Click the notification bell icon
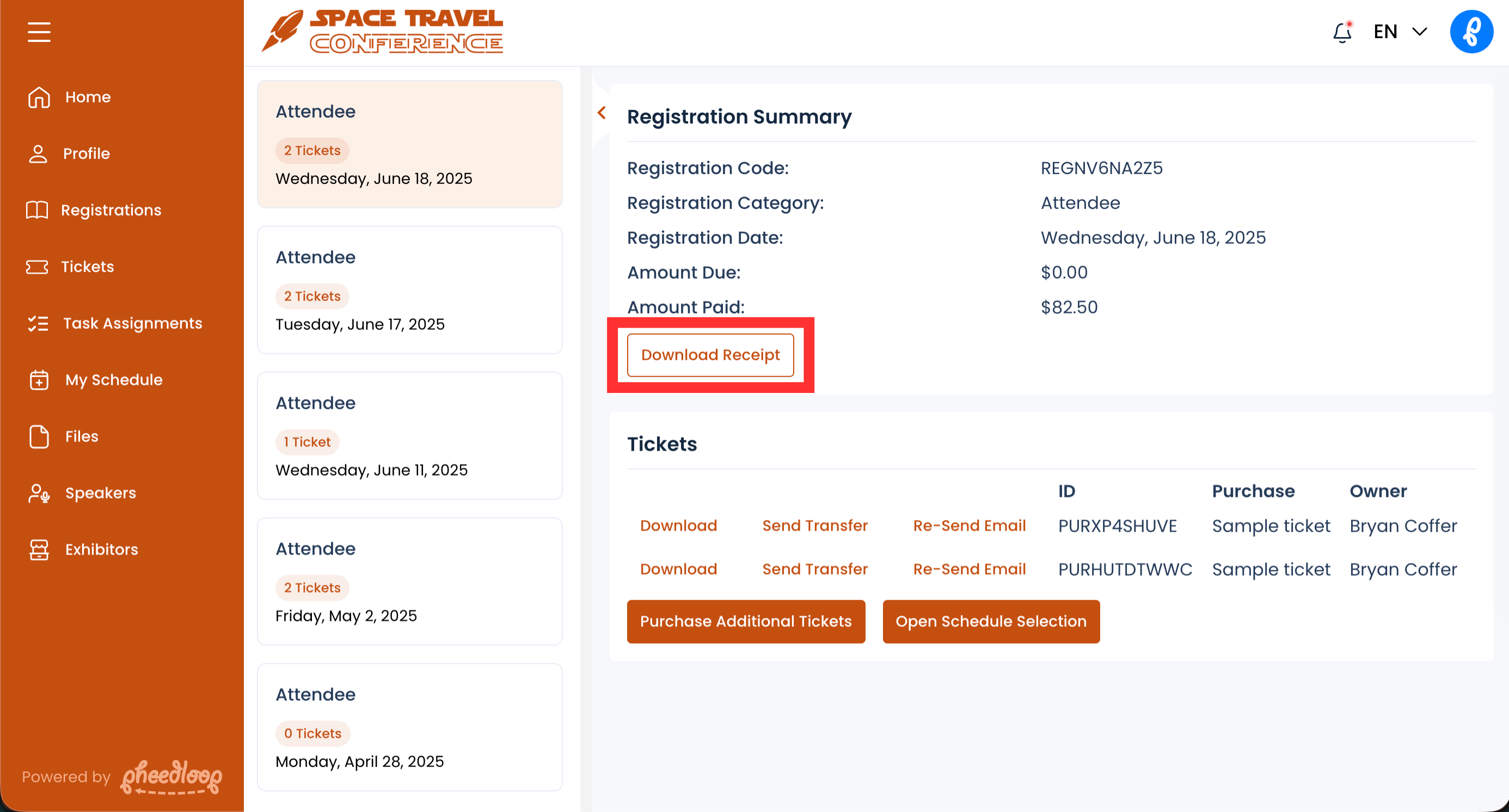The width and height of the screenshot is (1509, 812). point(1341,32)
